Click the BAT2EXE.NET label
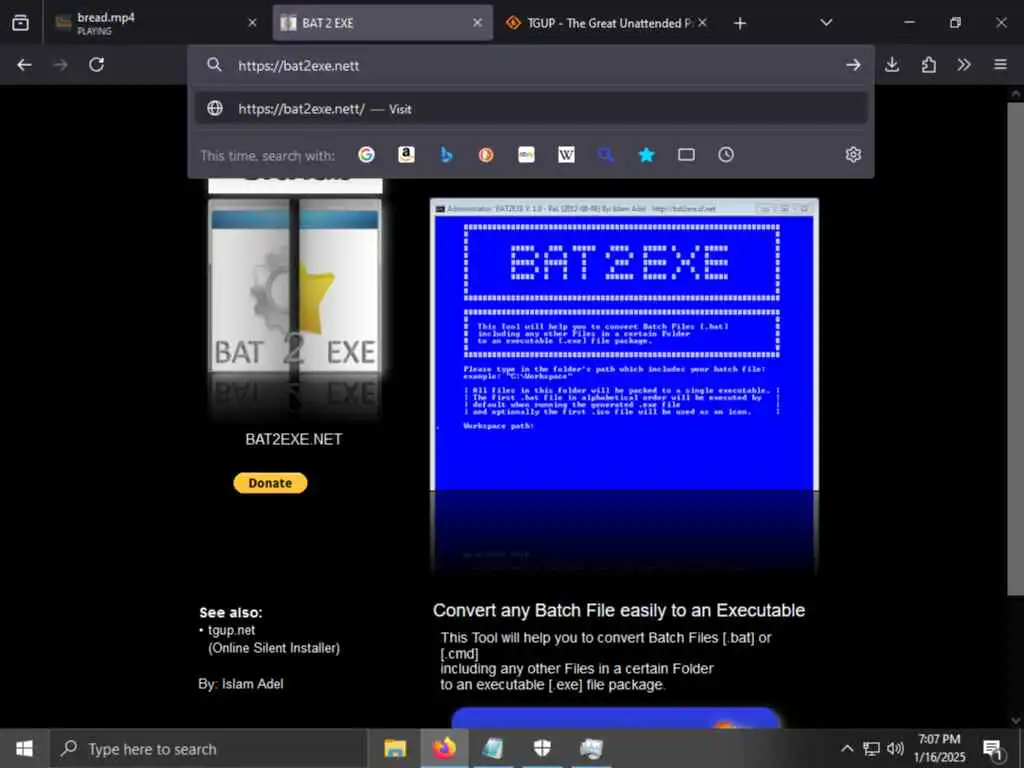 [x=293, y=440]
